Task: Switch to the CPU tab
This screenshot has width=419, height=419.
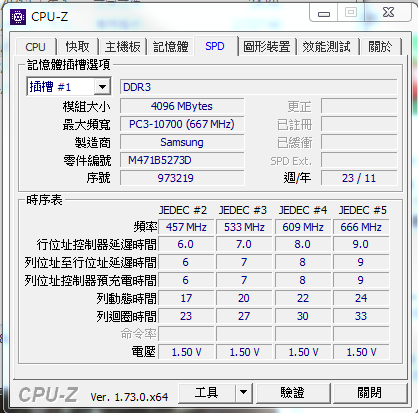Action: pyautogui.click(x=35, y=47)
